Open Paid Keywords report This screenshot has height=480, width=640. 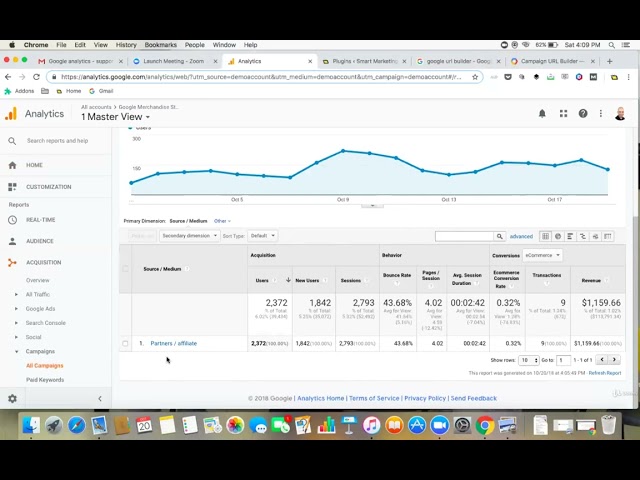pyautogui.click(x=45, y=380)
